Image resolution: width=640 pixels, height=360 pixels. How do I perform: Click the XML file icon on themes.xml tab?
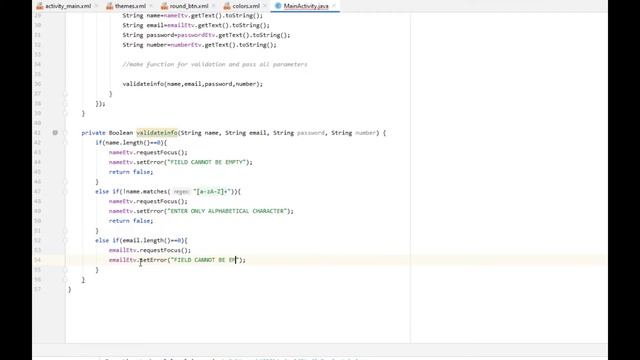coord(109,6)
